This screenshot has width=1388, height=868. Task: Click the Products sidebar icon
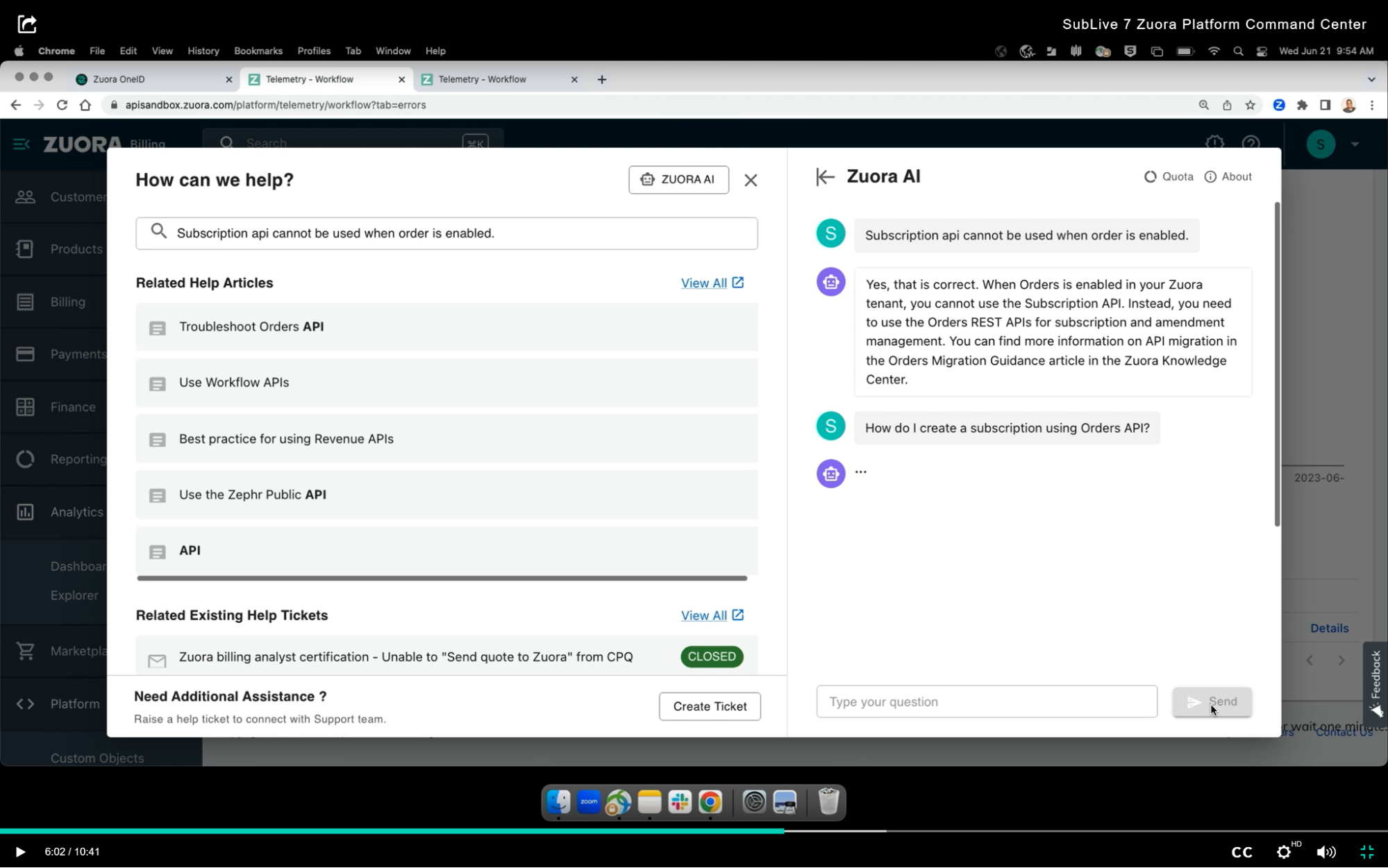[25, 249]
